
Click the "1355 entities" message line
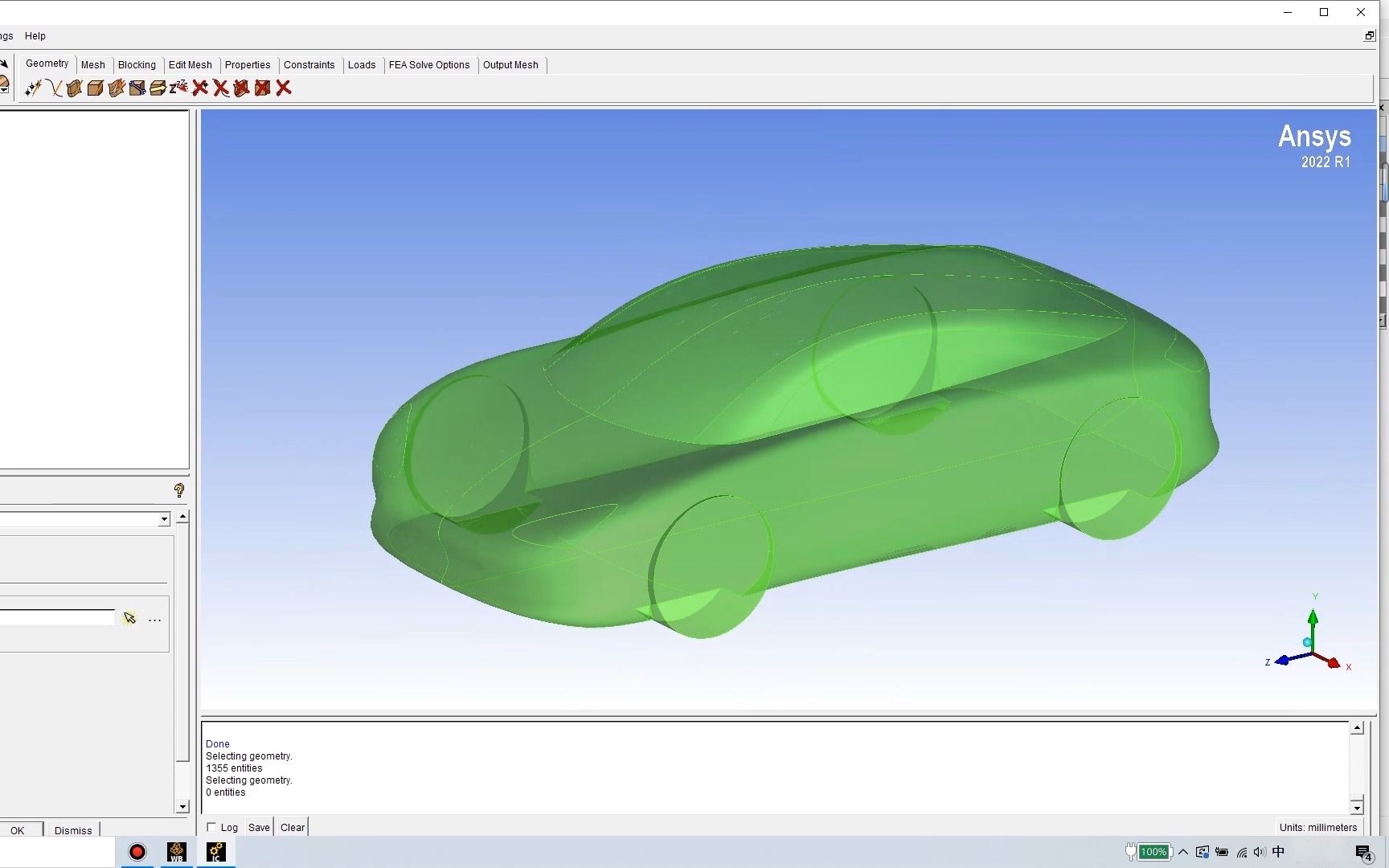(x=234, y=768)
